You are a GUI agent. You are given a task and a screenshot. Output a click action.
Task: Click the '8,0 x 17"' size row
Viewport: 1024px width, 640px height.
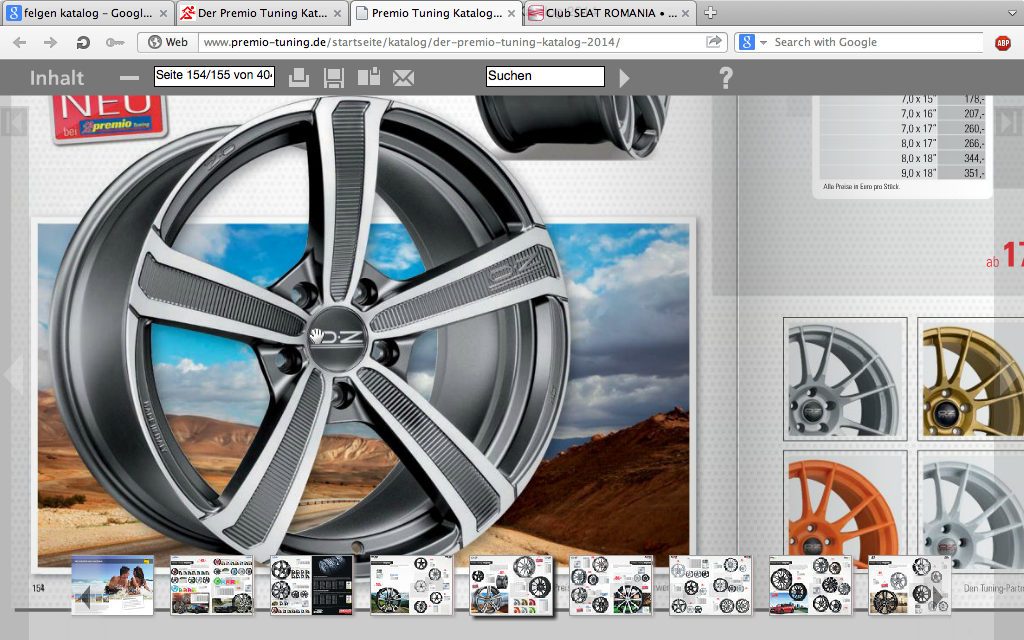coord(903,144)
